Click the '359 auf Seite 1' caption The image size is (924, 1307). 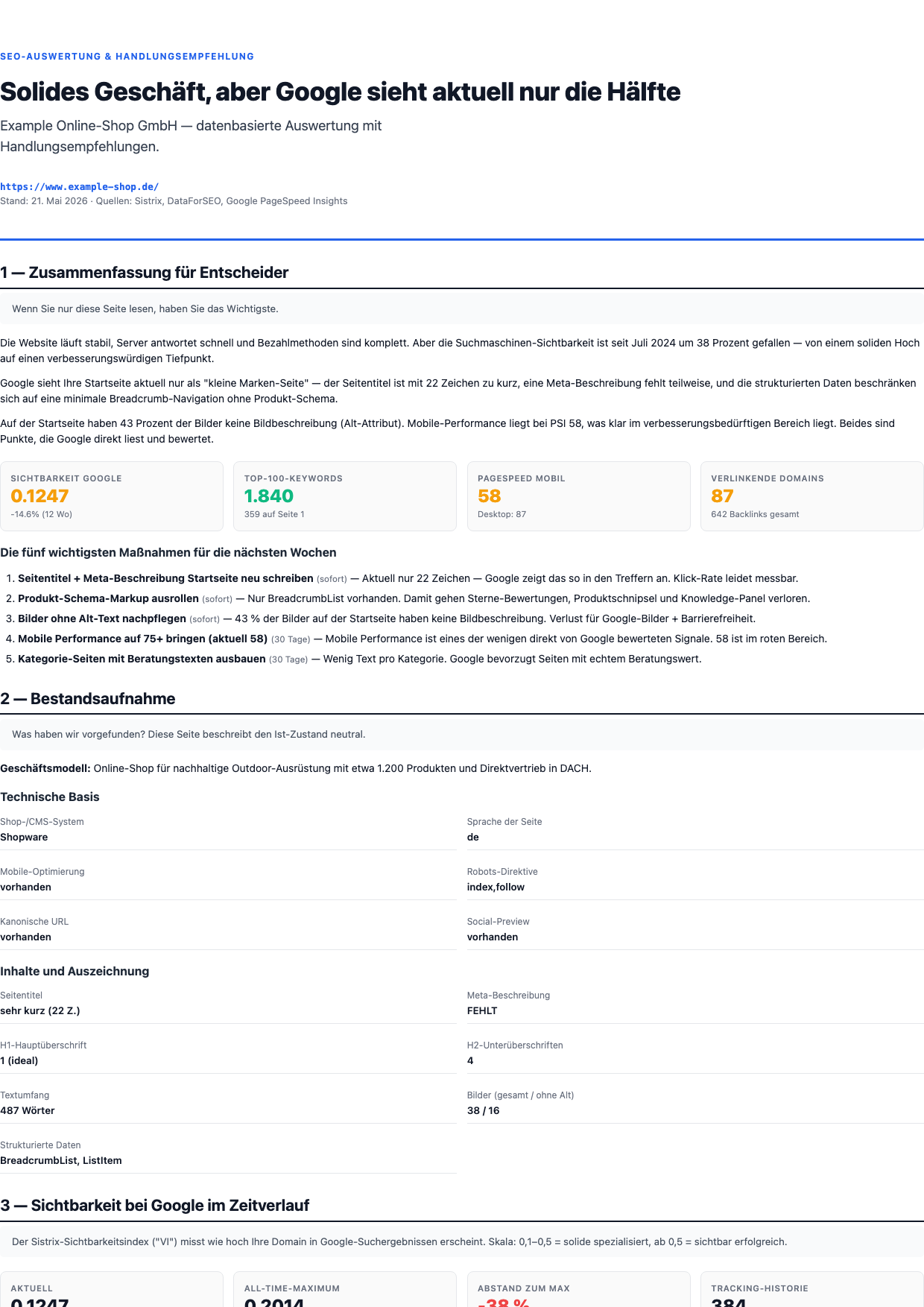click(274, 514)
